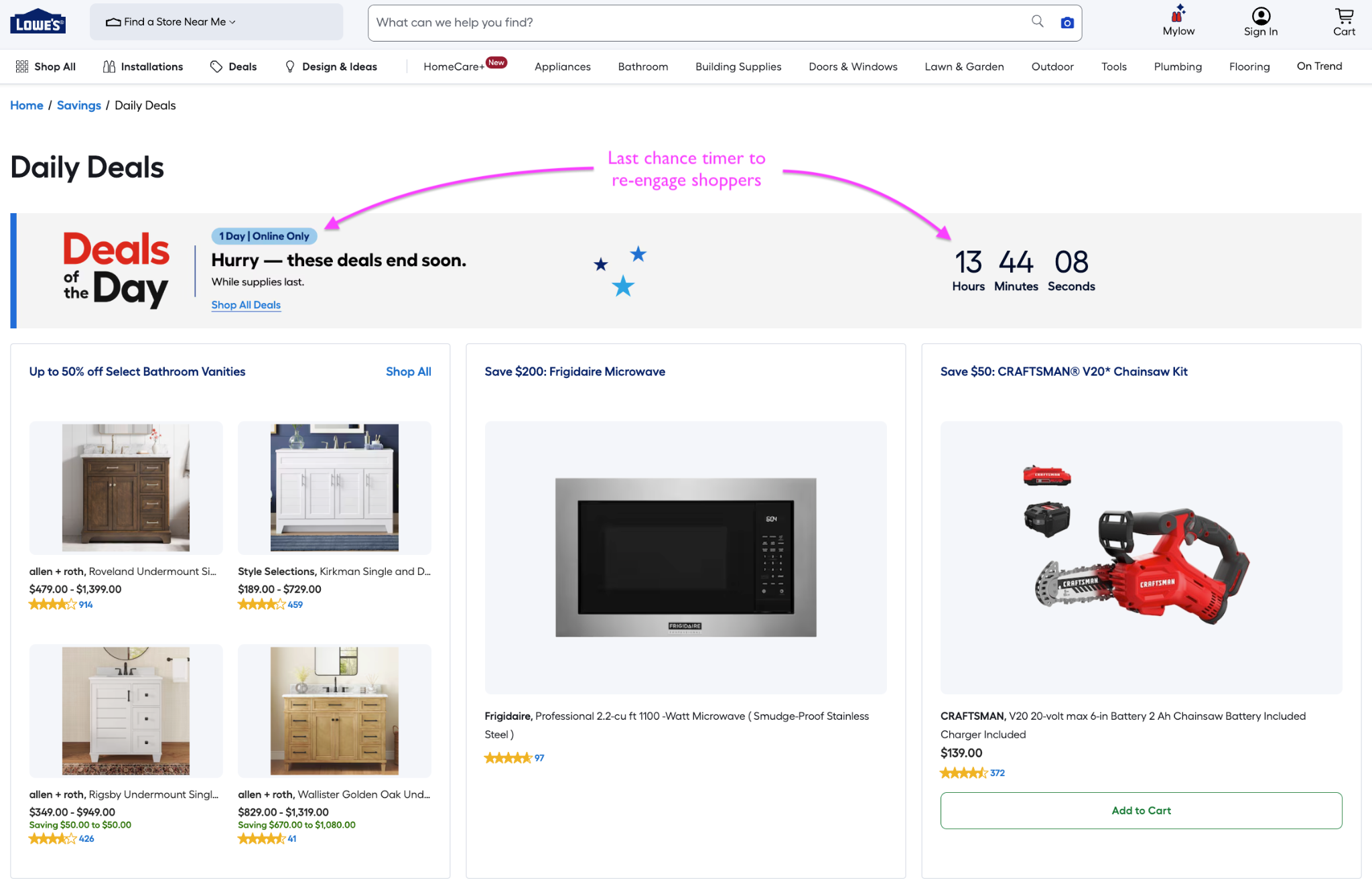Click the Seconds countdown value
Viewport: 1372px width, 884px height.
point(1071,262)
